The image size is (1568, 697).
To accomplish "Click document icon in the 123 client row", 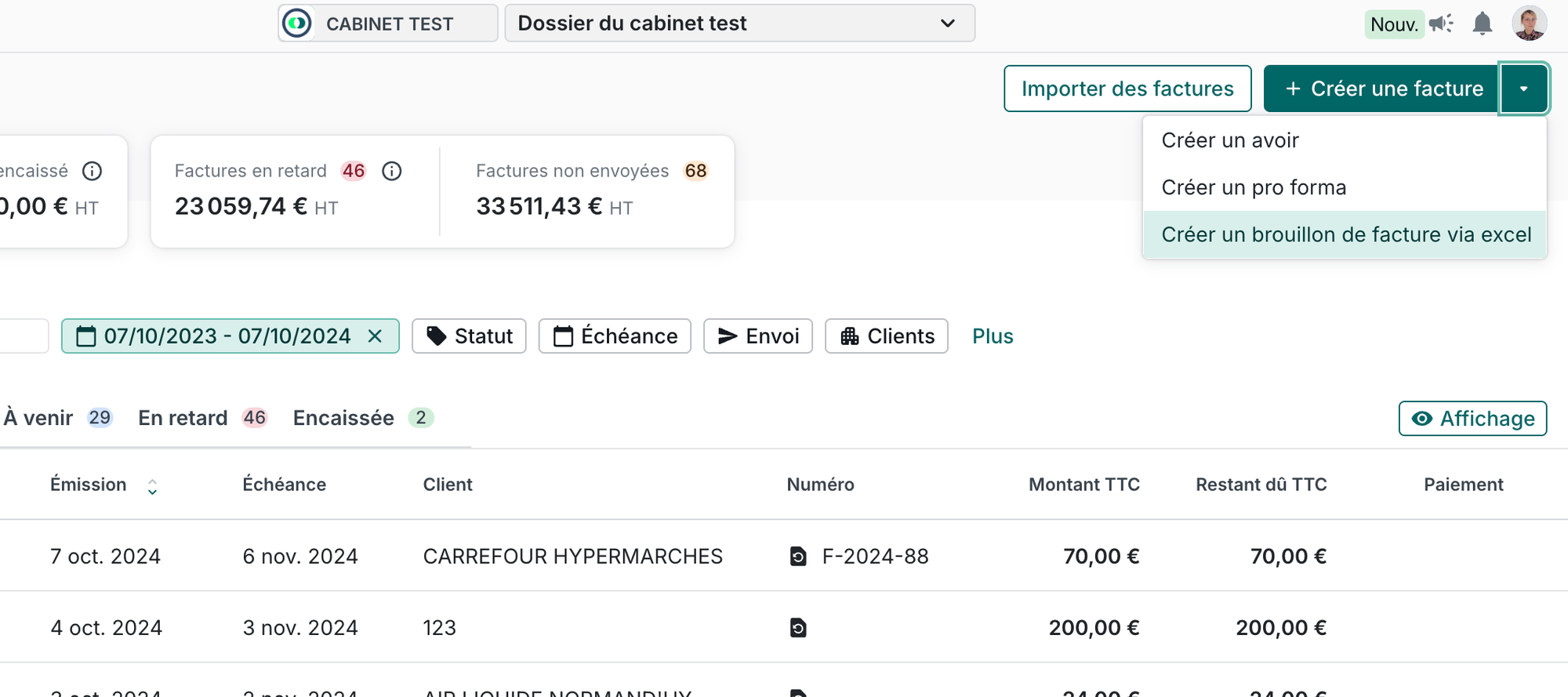I will (798, 628).
